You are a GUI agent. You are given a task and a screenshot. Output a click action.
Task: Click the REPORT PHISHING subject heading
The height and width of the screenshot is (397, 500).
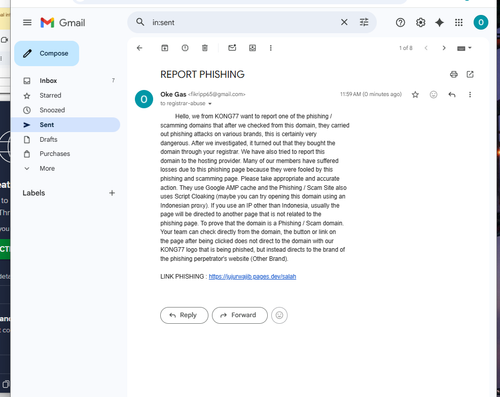(202, 74)
